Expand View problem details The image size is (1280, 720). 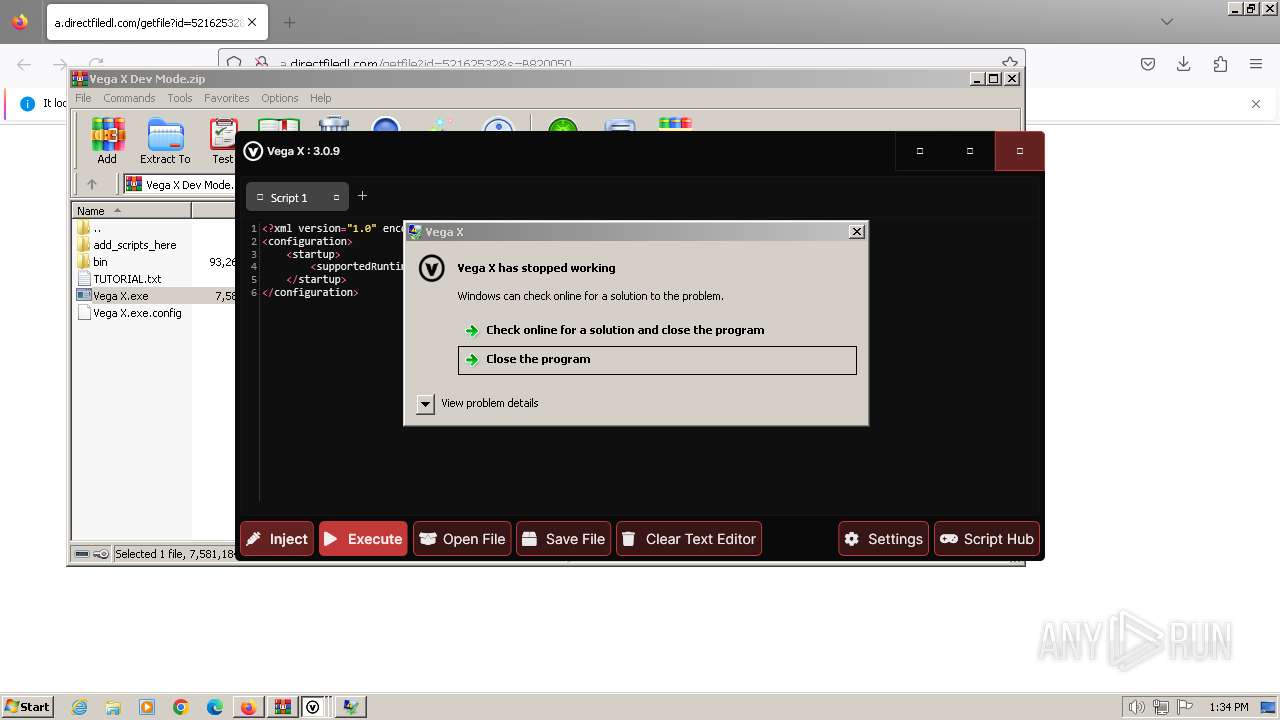[425, 403]
